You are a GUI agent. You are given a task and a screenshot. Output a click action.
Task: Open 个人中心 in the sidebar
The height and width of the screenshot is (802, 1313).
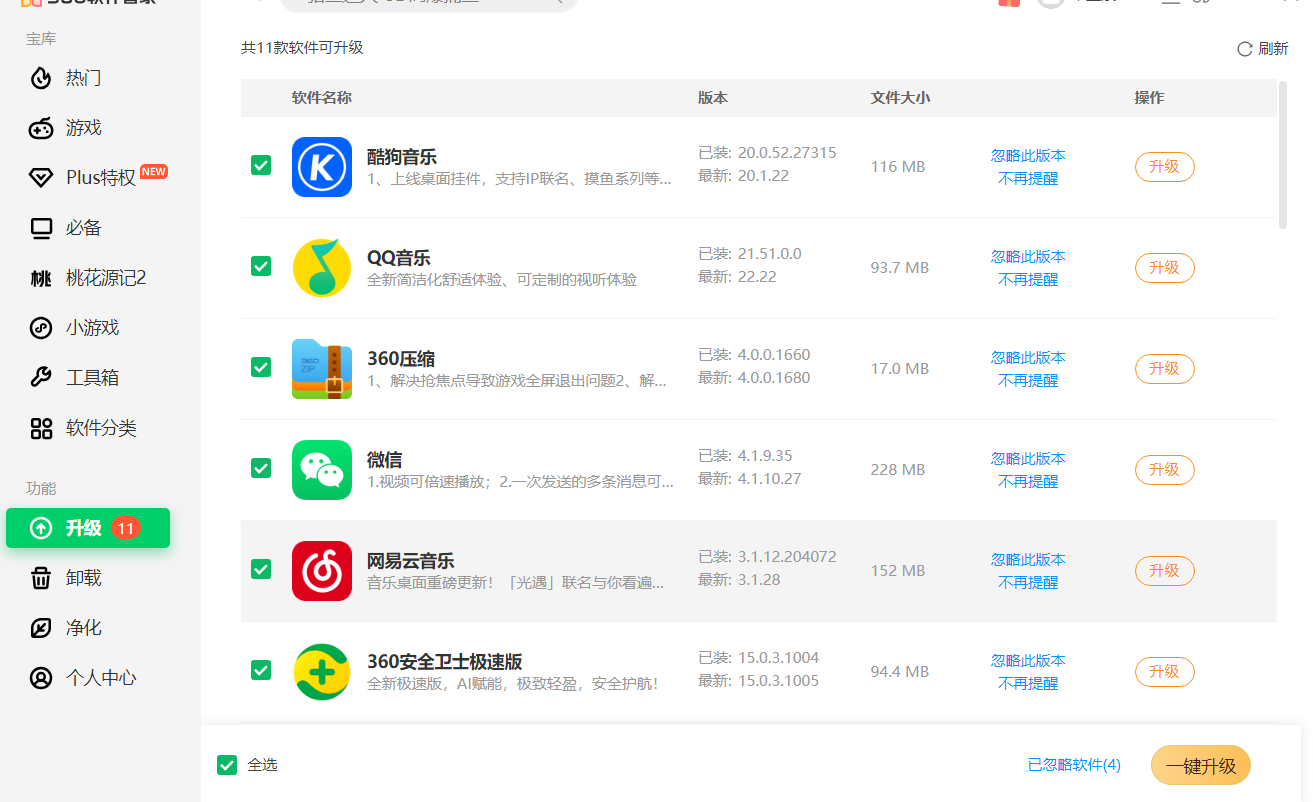point(100,678)
